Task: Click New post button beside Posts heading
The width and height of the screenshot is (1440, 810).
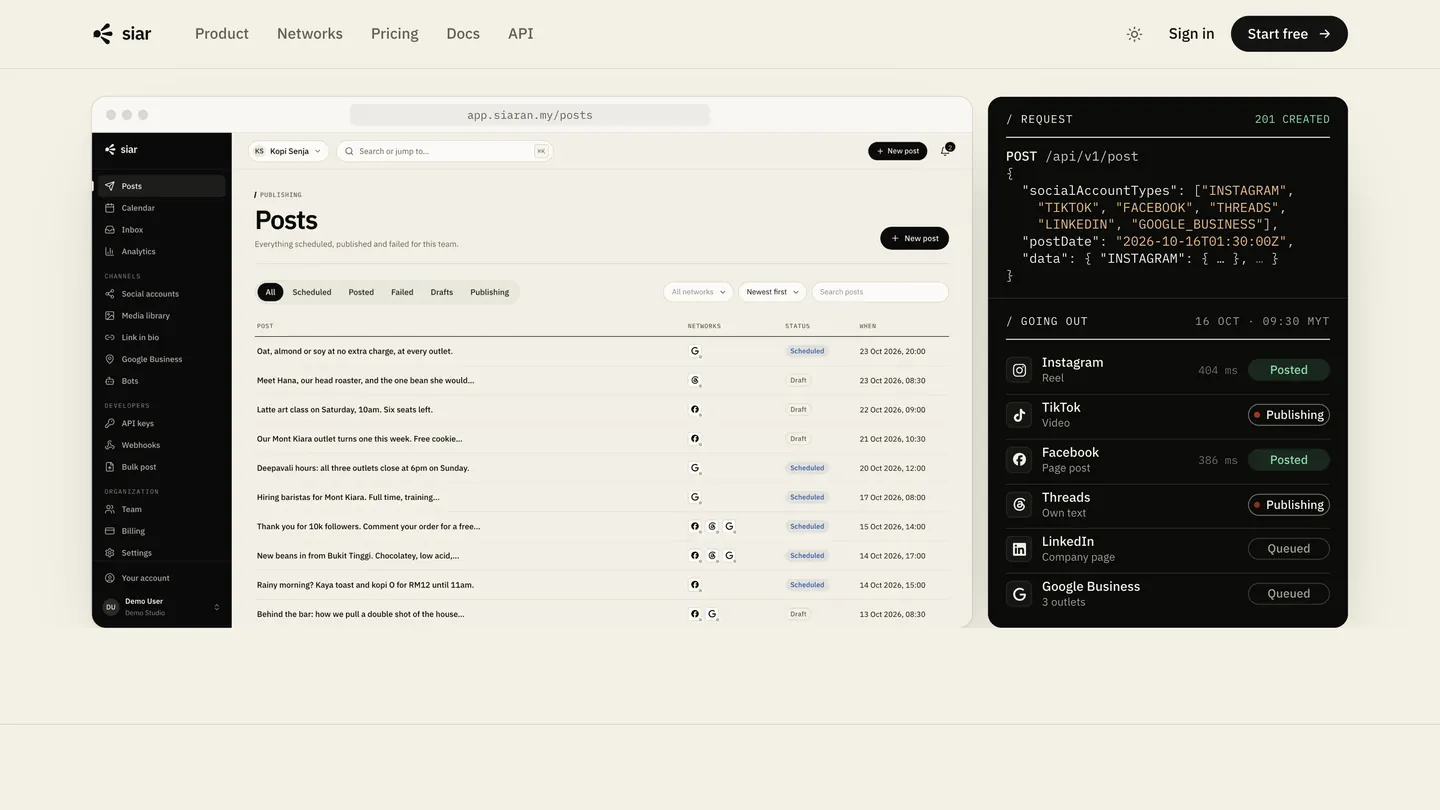Action: [x=914, y=238]
